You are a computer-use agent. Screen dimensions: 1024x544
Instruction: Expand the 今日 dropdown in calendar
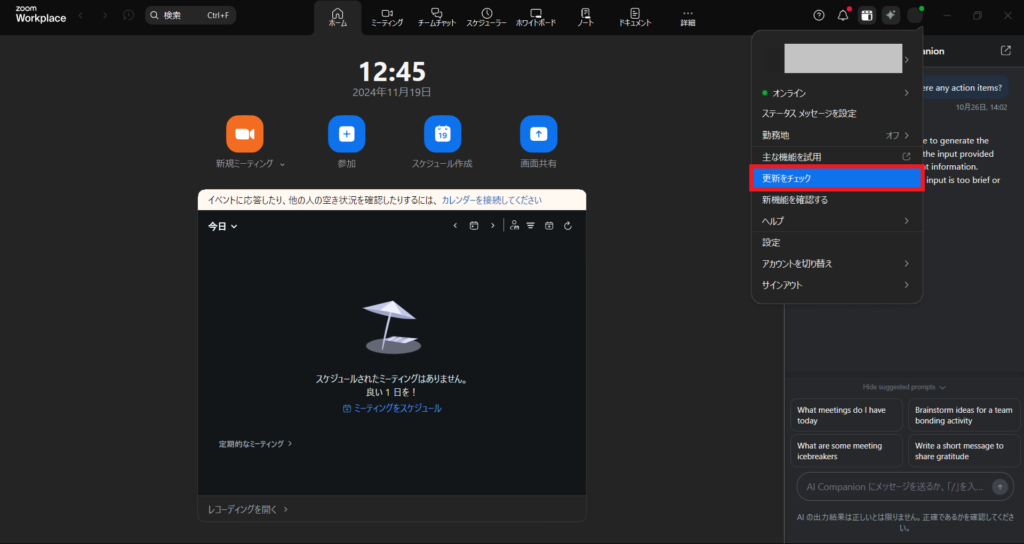(223, 227)
